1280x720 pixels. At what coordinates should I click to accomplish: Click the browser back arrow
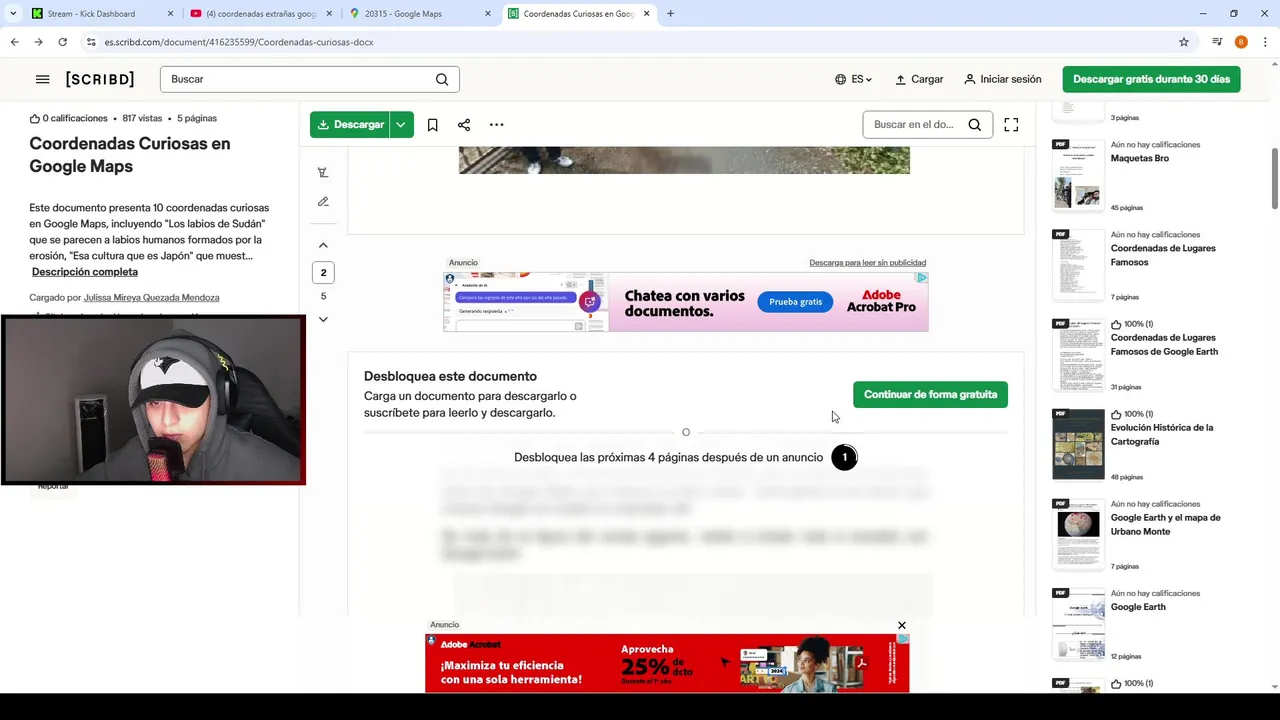[x=14, y=42]
